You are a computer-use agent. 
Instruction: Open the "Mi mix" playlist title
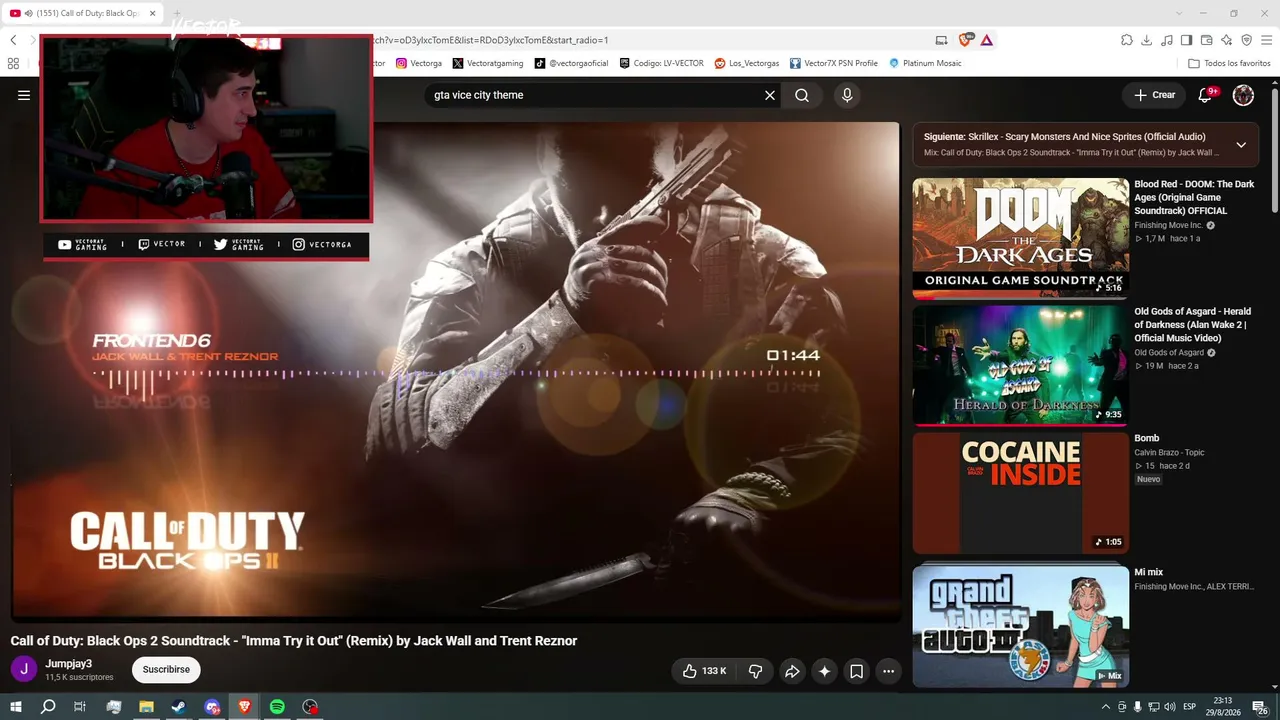[x=1149, y=572]
